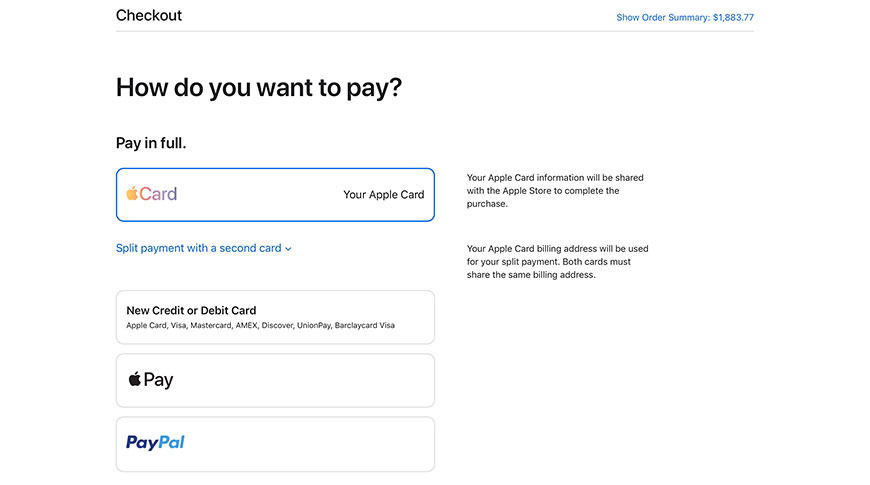Screen dimensions: 870x485
Task: Expand the split payment chevron arrow
Action: pyautogui.click(x=288, y=249)
